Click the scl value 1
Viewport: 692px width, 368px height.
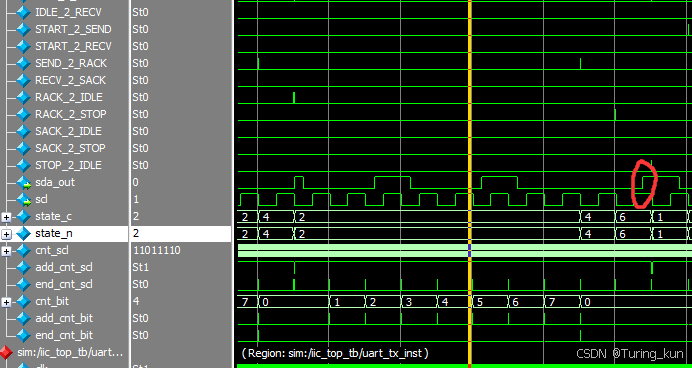[135, 199]
